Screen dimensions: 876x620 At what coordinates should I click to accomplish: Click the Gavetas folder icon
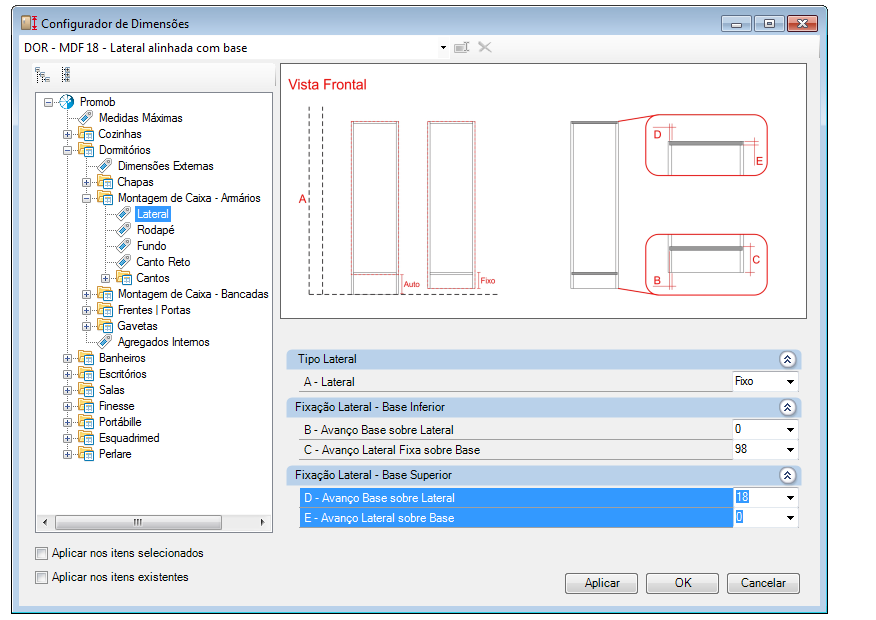tap(104, 326)
